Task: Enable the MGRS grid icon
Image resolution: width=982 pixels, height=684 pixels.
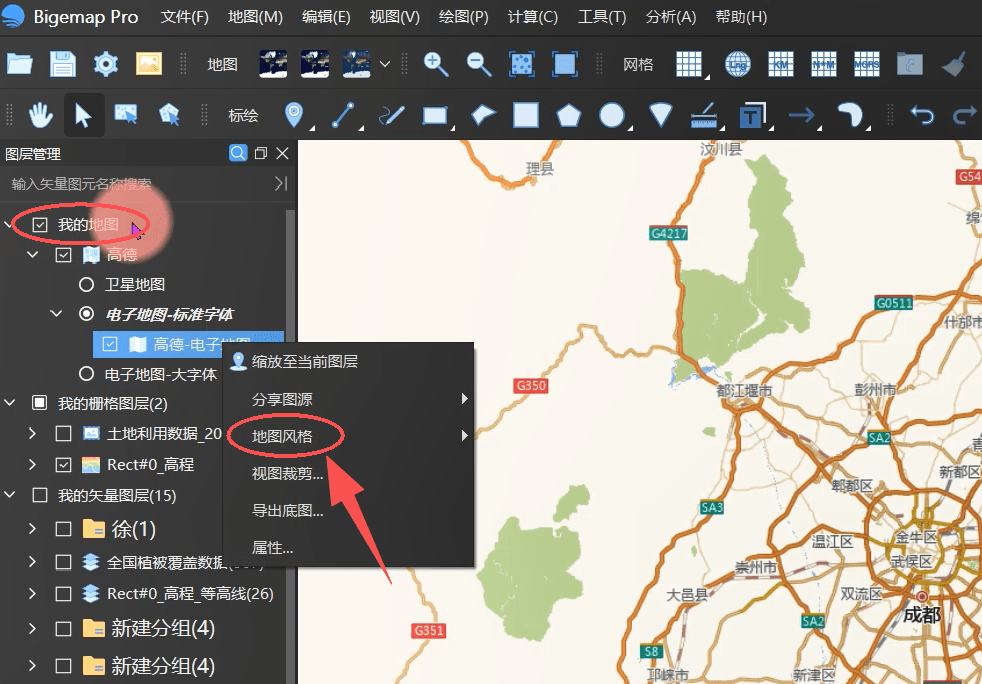Action: (x=867, y=64)
